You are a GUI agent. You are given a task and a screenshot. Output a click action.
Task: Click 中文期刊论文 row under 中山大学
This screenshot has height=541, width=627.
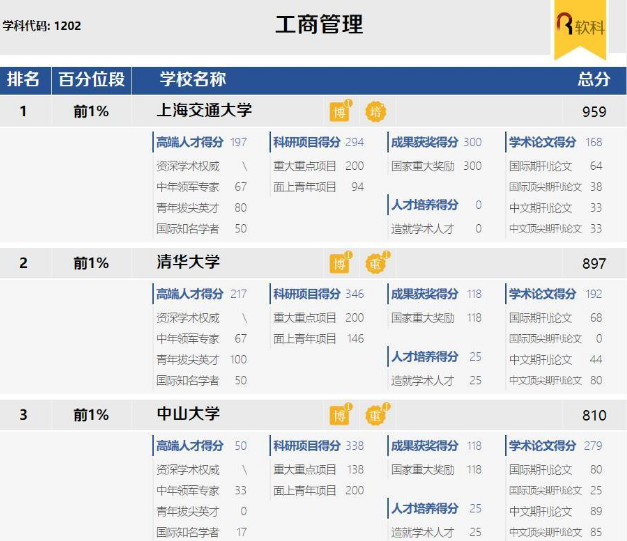(x=556, y=511)
